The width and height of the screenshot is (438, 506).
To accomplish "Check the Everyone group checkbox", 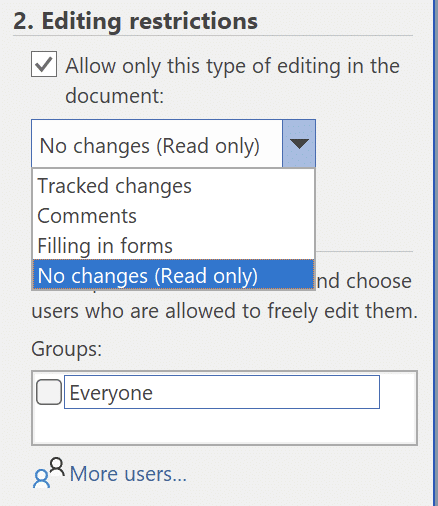I will coord(49,392).
